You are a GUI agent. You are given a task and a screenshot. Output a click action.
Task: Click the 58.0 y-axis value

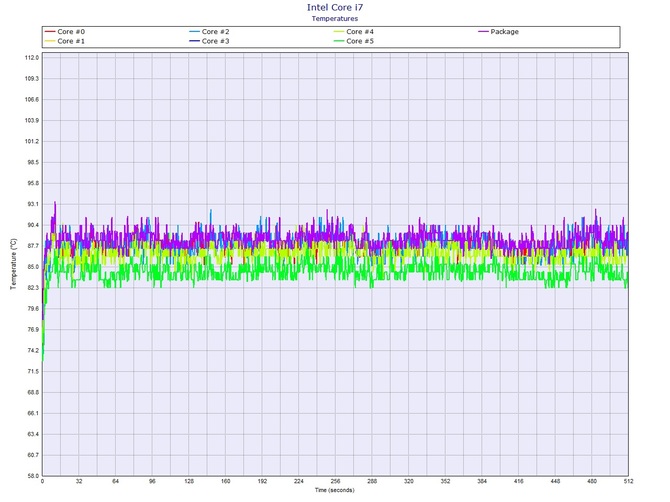[x=33, y=476]
